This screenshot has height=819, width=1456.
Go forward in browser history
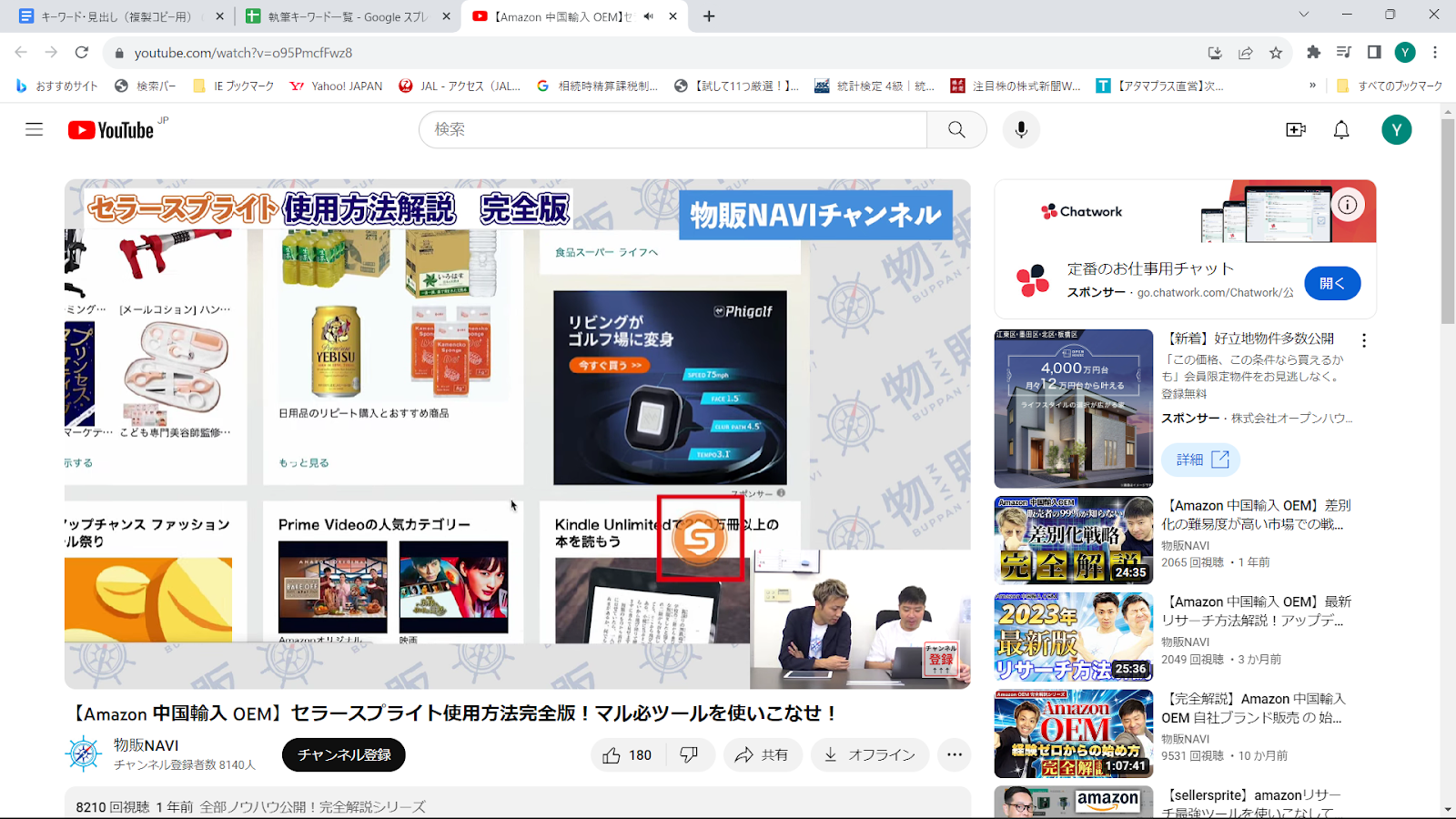click(51, 53)
